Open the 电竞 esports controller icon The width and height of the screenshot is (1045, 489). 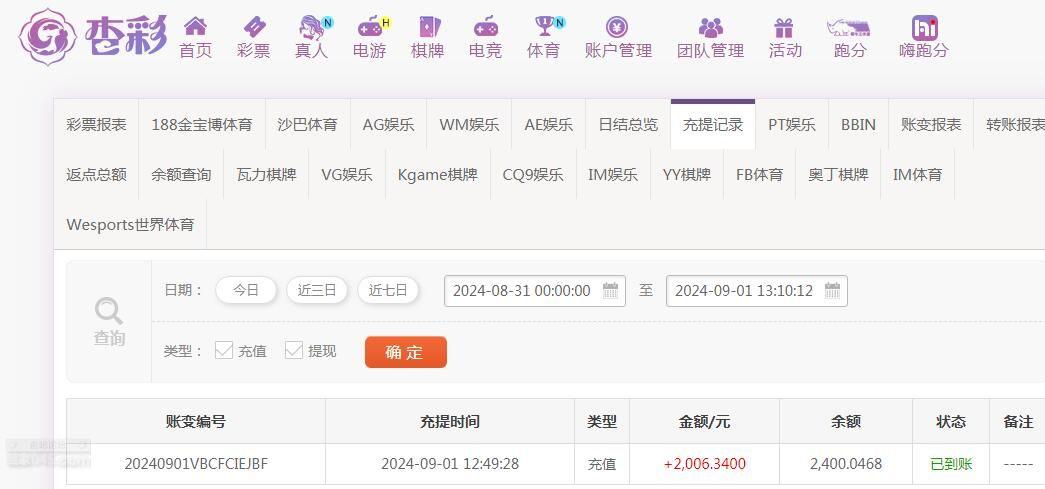tap(486, 27)
